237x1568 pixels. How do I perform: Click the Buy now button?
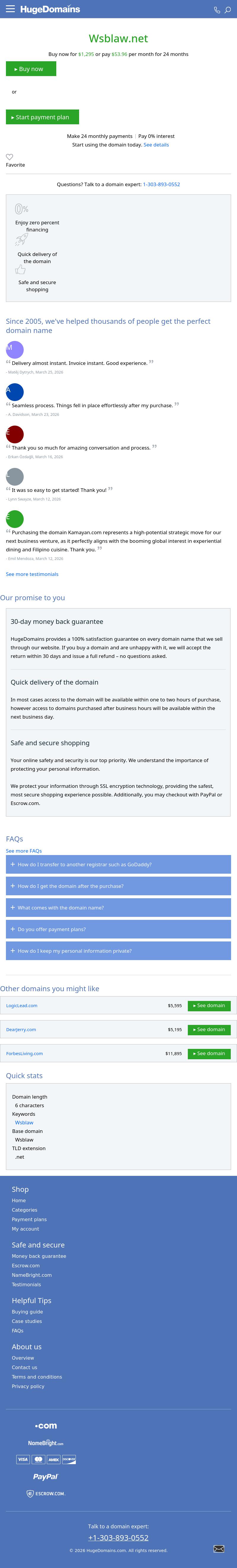click(x=31, y=69)
